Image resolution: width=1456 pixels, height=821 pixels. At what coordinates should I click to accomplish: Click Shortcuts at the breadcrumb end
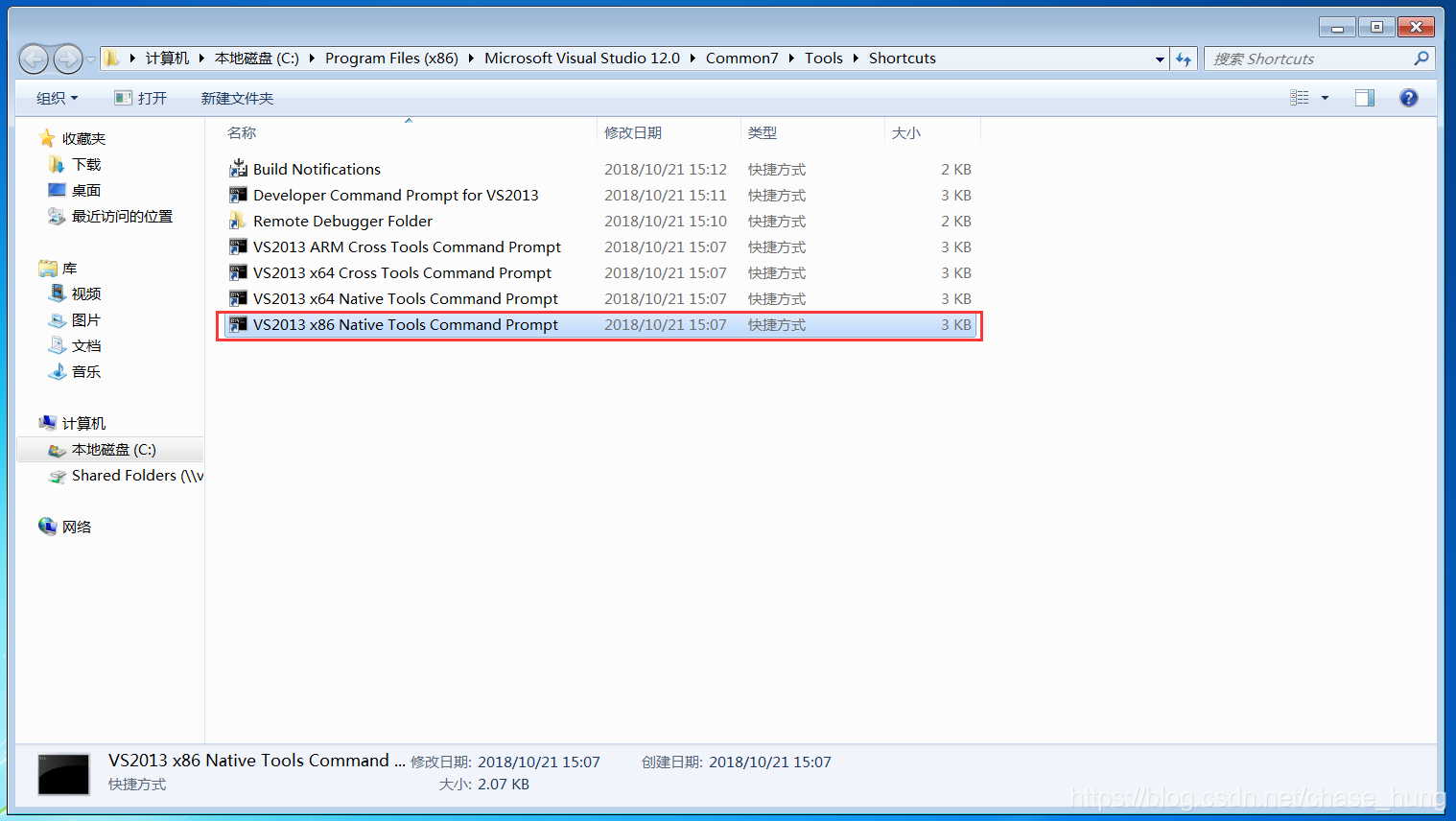[903, 59]
